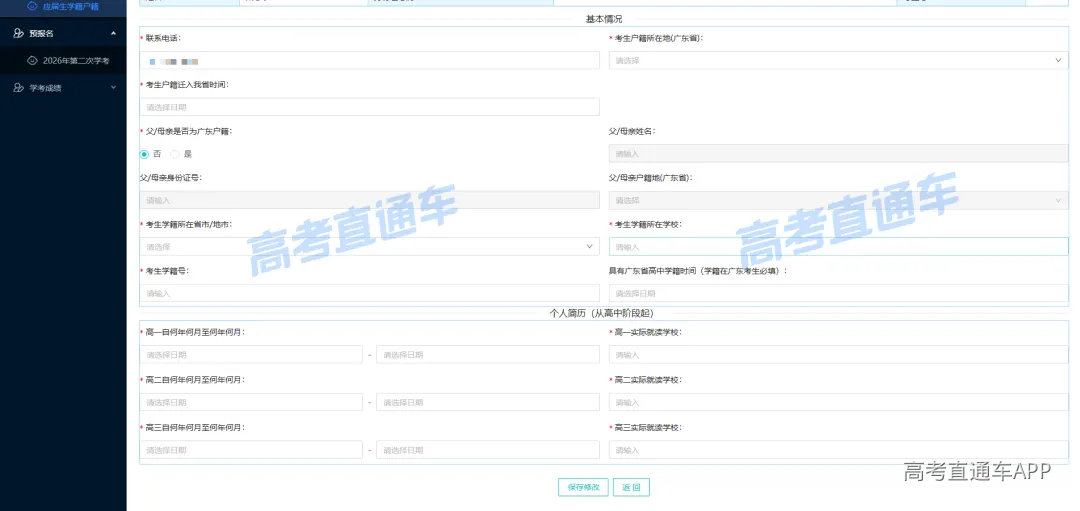This screenshot has width=1080, height=511.
Task: Click the eye icon beside 应届生学籍户籍
Action: pyautogui.click(x=32, y=6)
